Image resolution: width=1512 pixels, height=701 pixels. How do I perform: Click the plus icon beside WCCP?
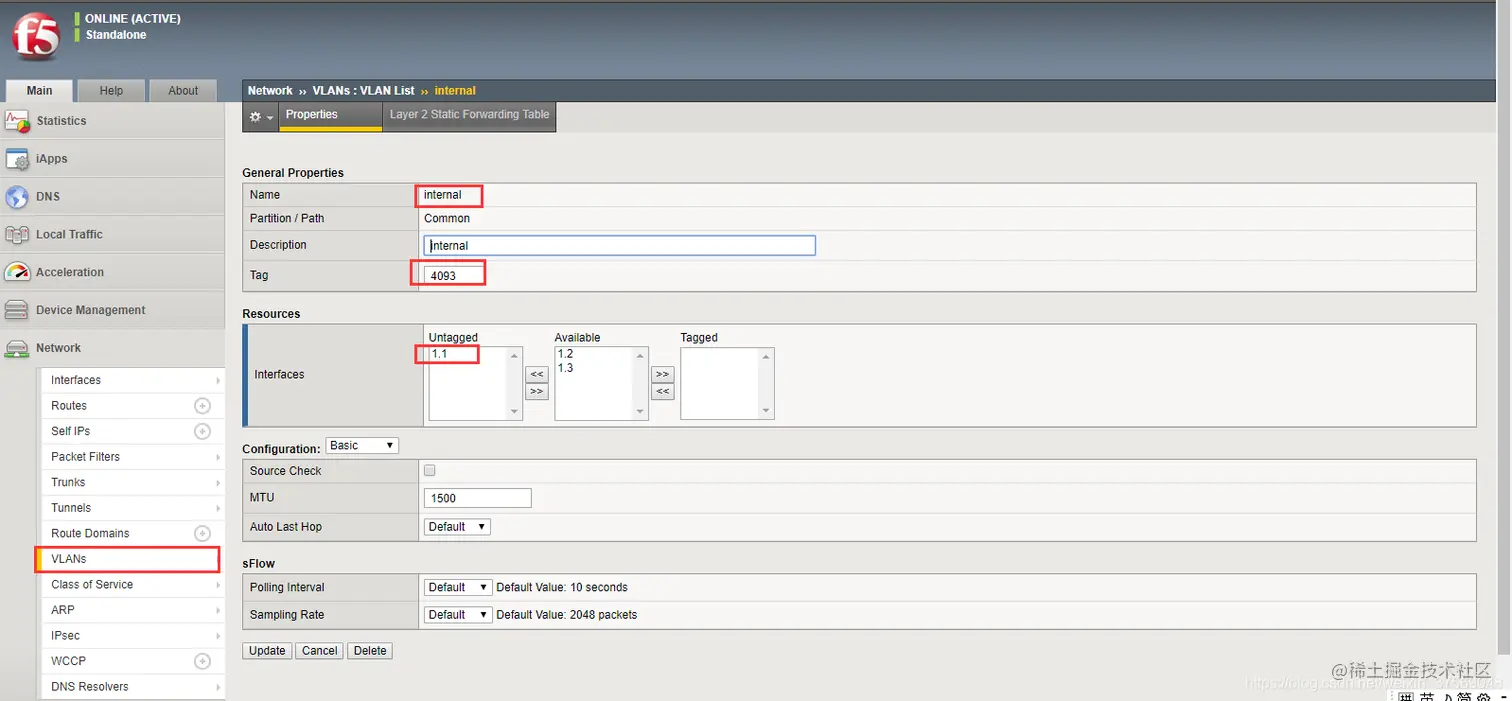pos(202,661)
